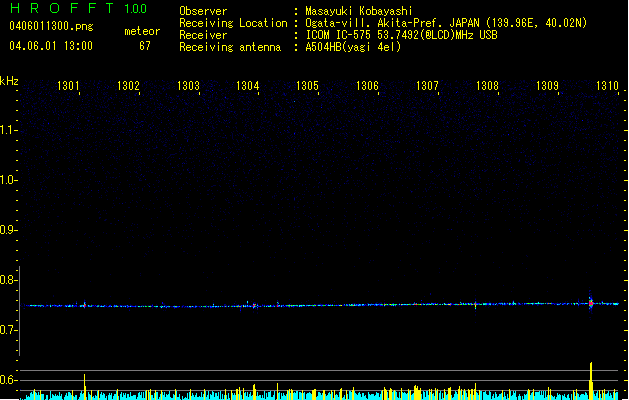The width and height of the screenshot is (629, 400).
Task: Click observer name Masayuki Kobayashi
Action: tap(358, 11)
